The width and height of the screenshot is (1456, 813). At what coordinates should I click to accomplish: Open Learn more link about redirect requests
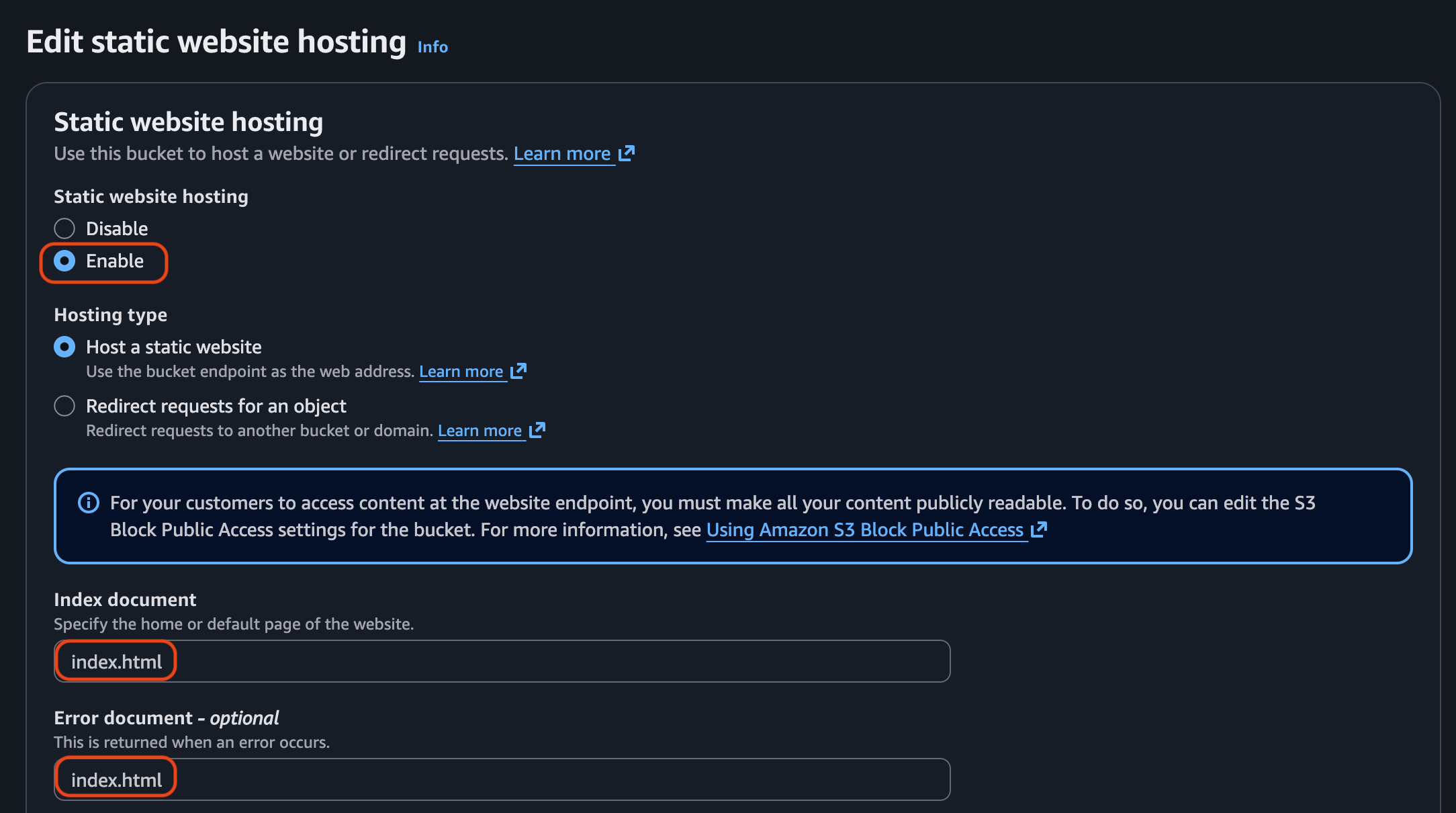pyautogui.click(x=480, y=431)
